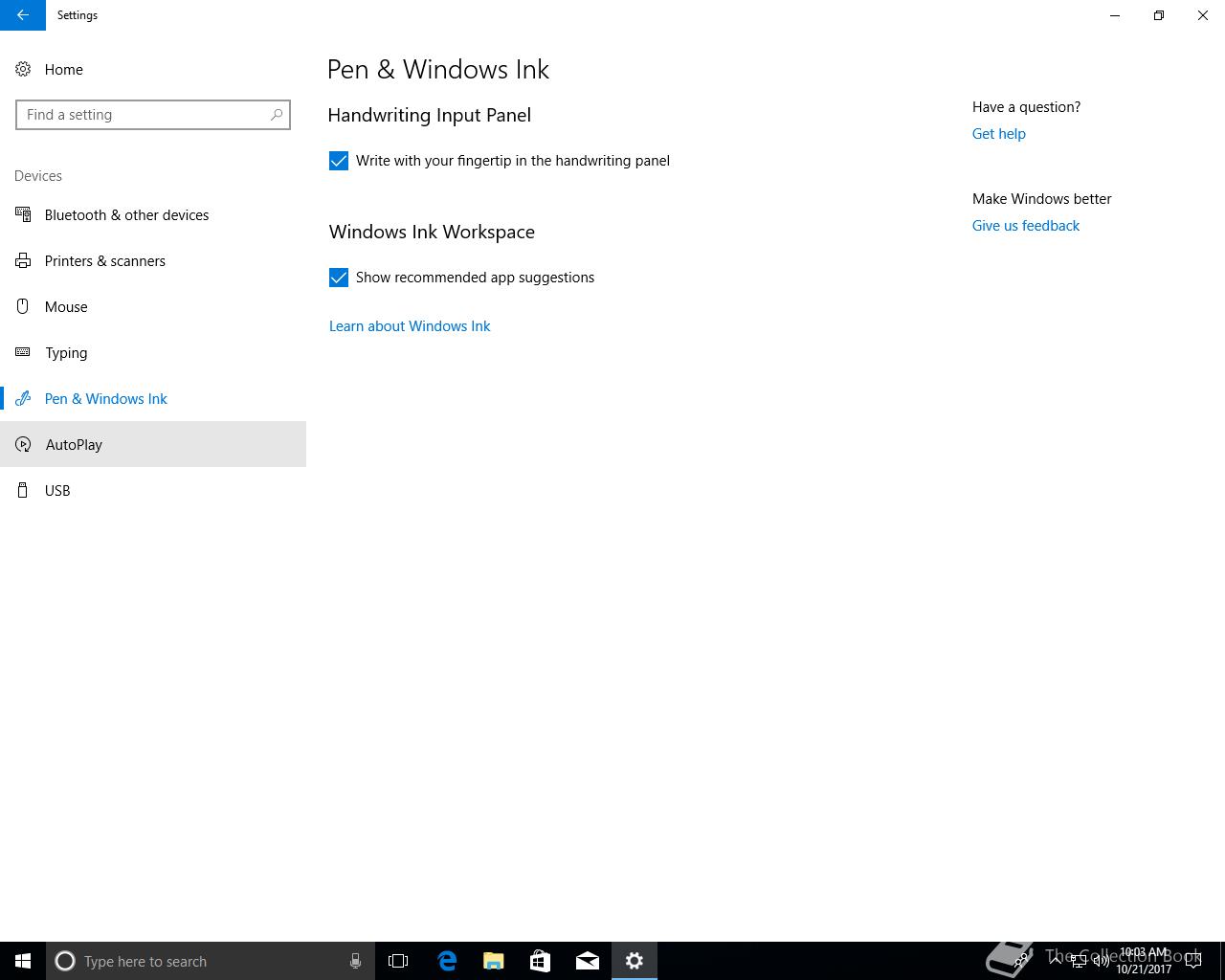The width and height of the screenshot is (1225, 980).
Task: Open network status tray icon
Action: pos(1079,961)
